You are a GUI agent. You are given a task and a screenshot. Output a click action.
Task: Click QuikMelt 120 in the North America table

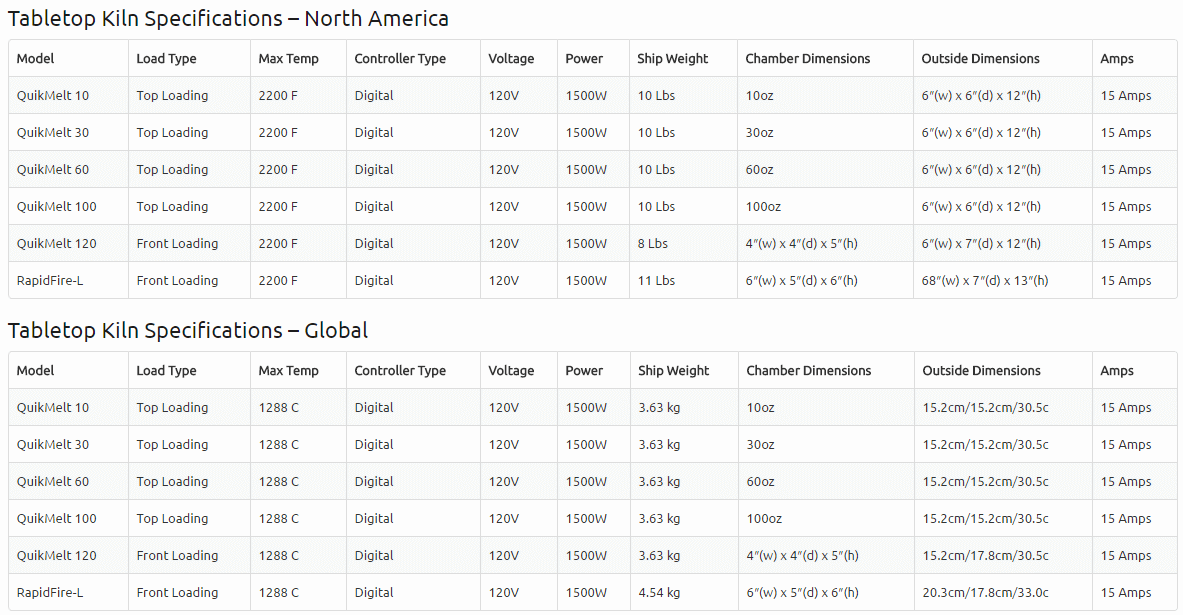click(57, 244)
